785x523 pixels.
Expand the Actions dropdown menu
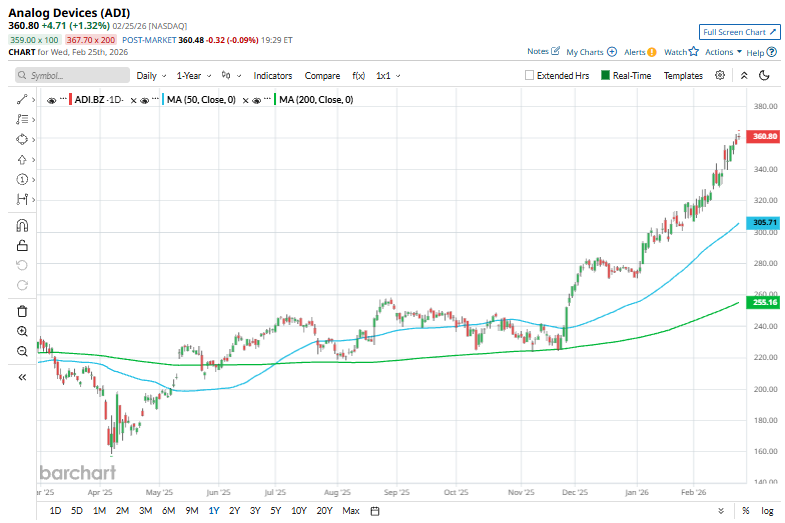723,52
